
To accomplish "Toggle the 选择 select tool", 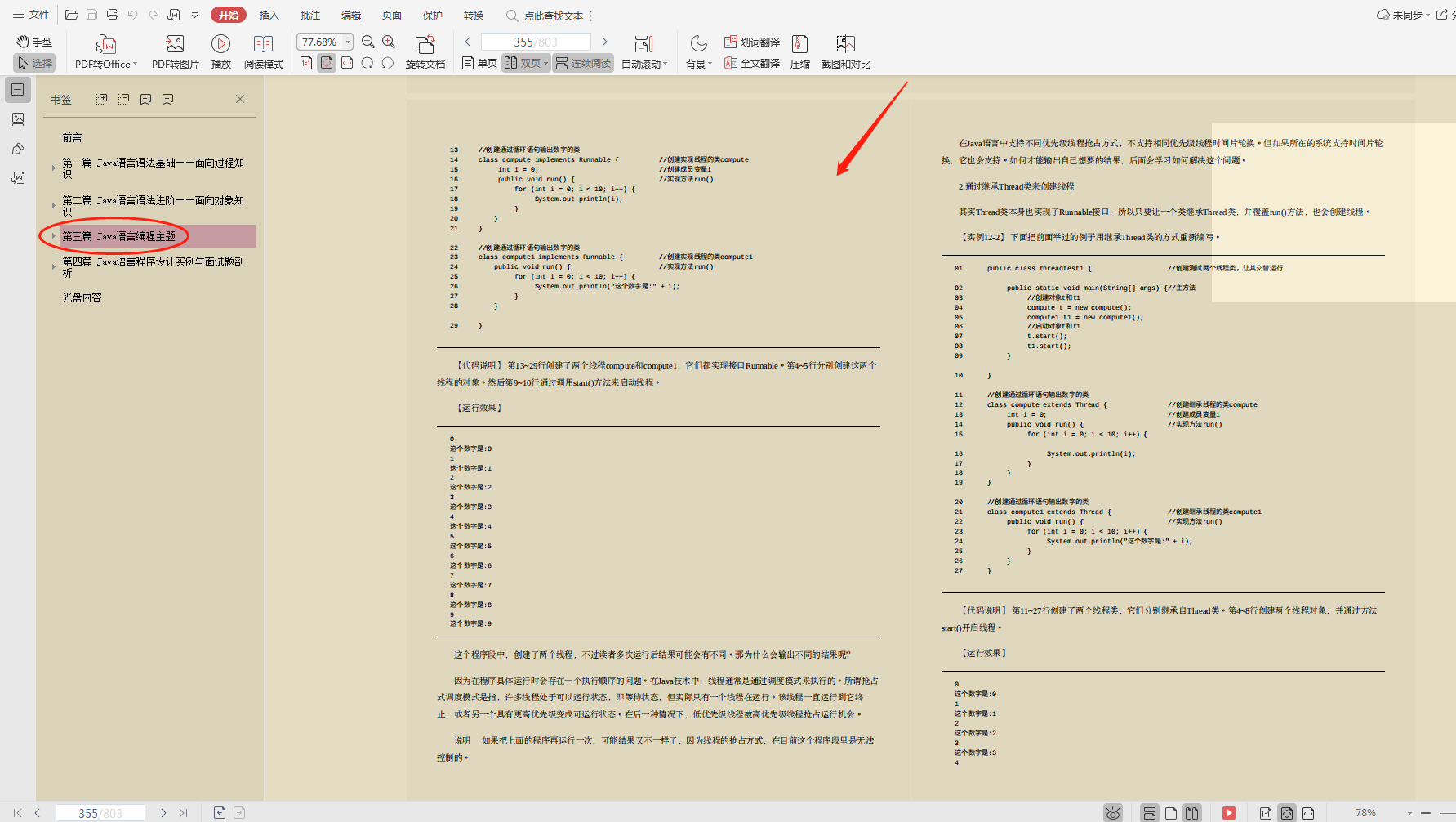I will pyautogui.click(x=34, y=63).
